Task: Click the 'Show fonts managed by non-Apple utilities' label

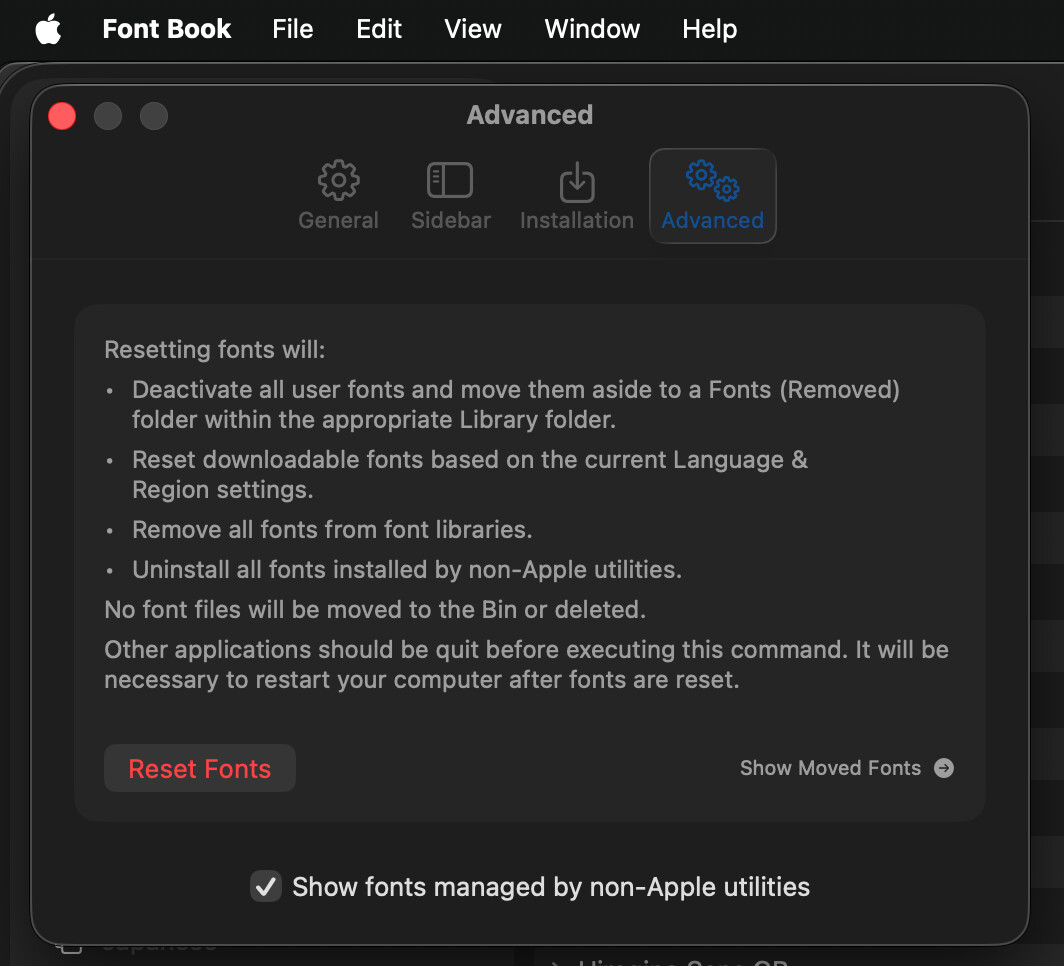Action: pos(550,886)
